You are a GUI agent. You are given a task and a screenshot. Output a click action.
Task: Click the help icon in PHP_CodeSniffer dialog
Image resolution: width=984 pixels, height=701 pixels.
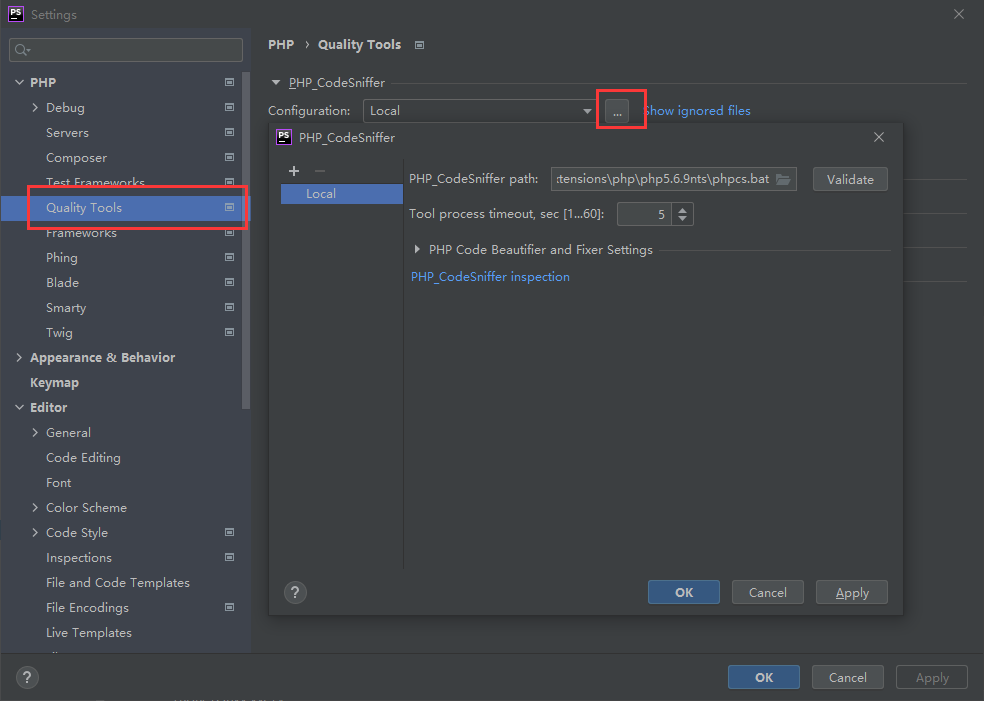(295, 592)
